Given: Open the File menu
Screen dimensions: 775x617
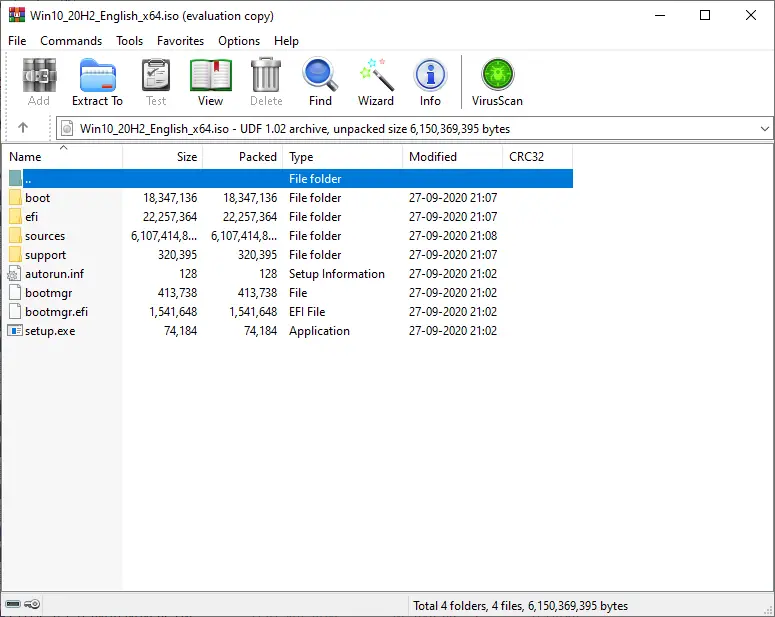Looking at the screenshot, I should [x=17, y=41].
